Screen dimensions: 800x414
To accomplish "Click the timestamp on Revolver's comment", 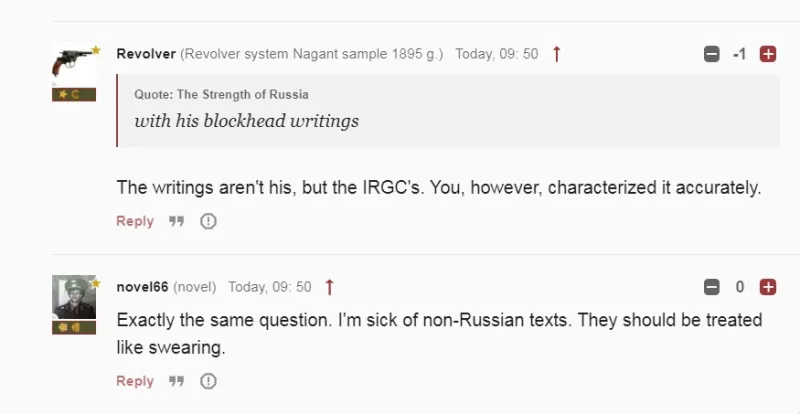I will point(497,54).
